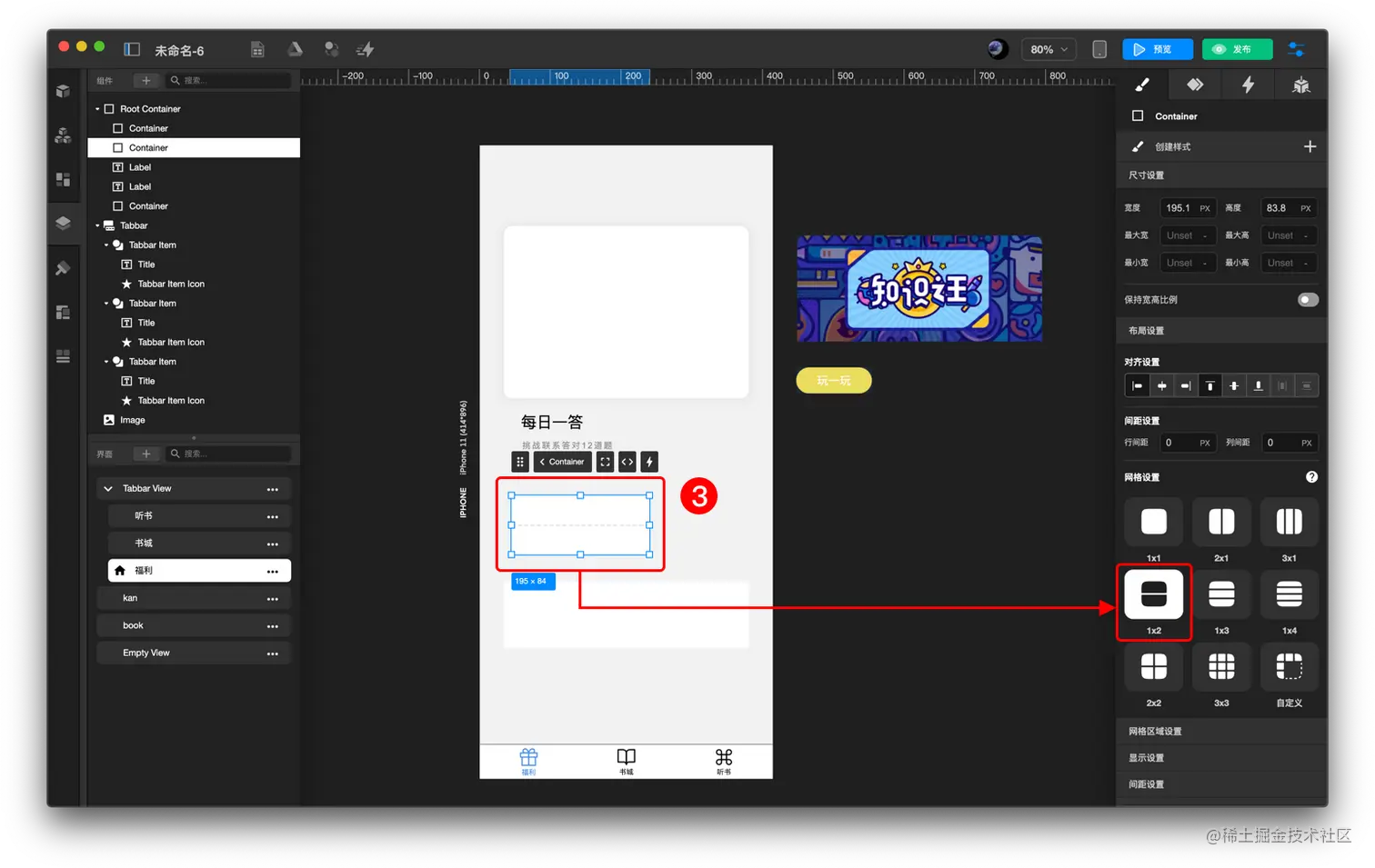Screen dimensions: 1375x868
Task: Switch to the brush style tab in right panel
Action: [1142, 85]
